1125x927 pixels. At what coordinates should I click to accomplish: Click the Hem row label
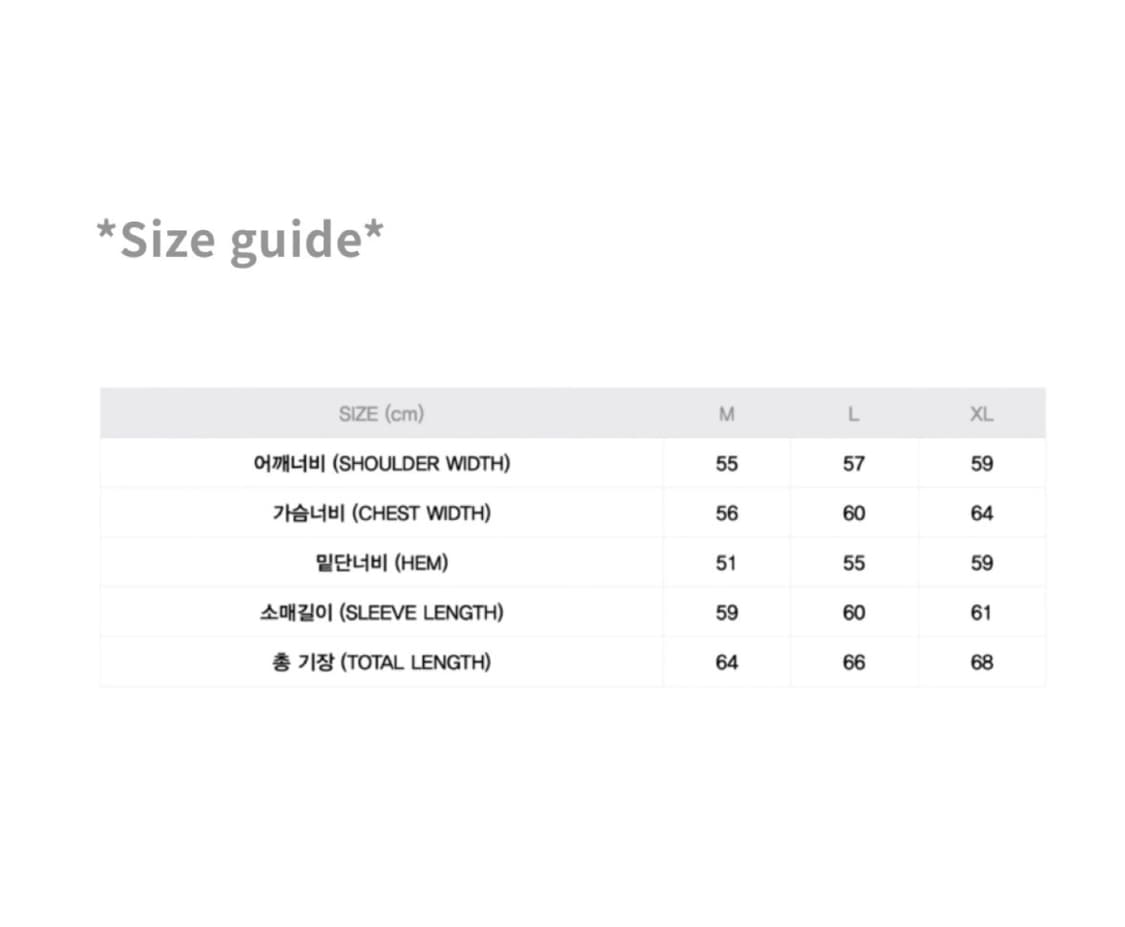[x=382, y=563]
